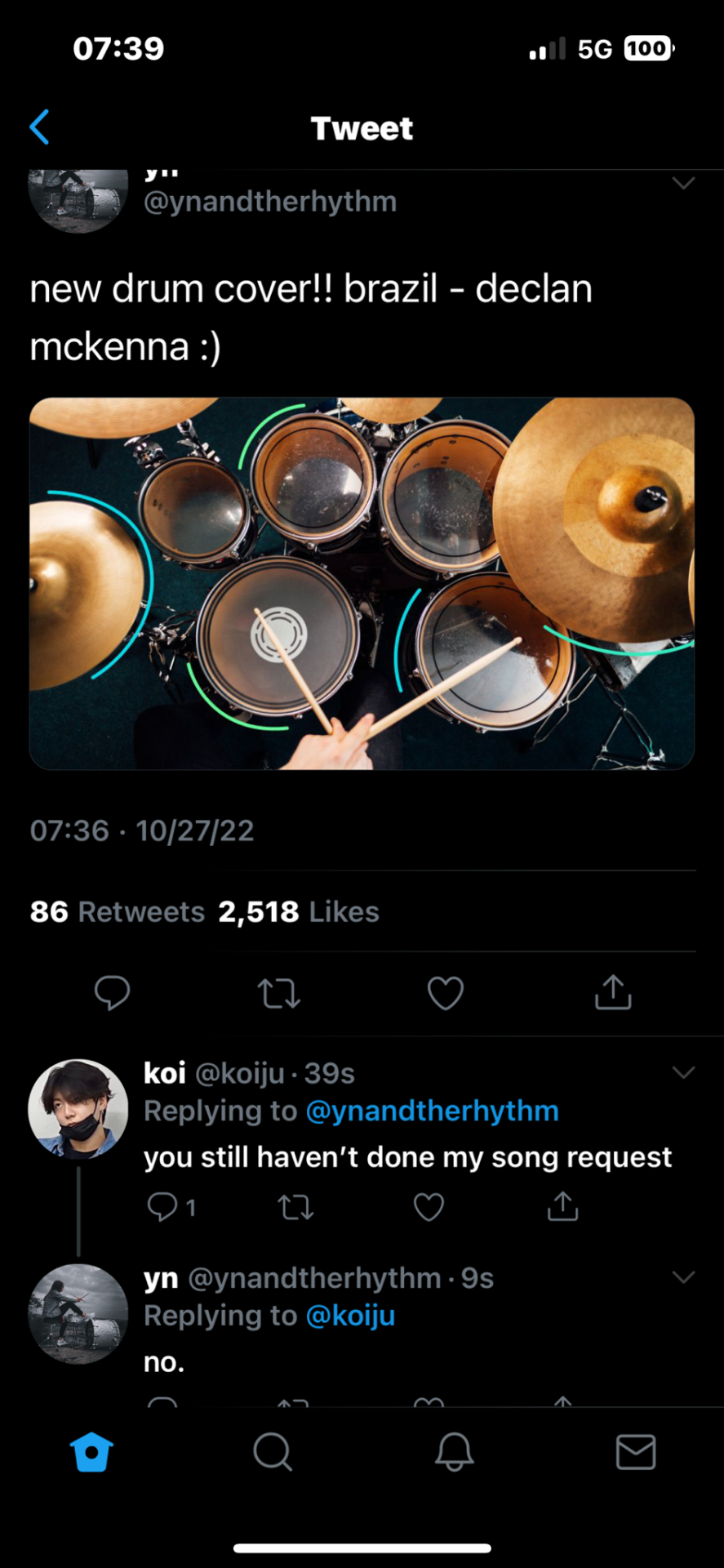Reply to the main drum cover tweet
Viewport: 724px width, 1568px height.
(x=112, y=992)
